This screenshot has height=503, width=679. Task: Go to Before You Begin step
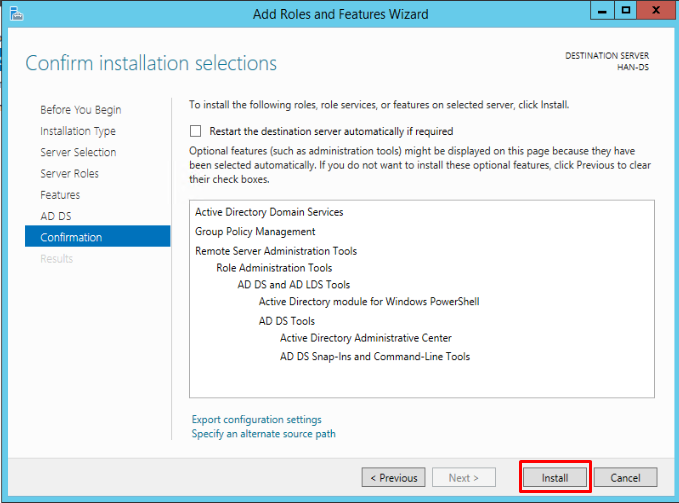(81, 110)
